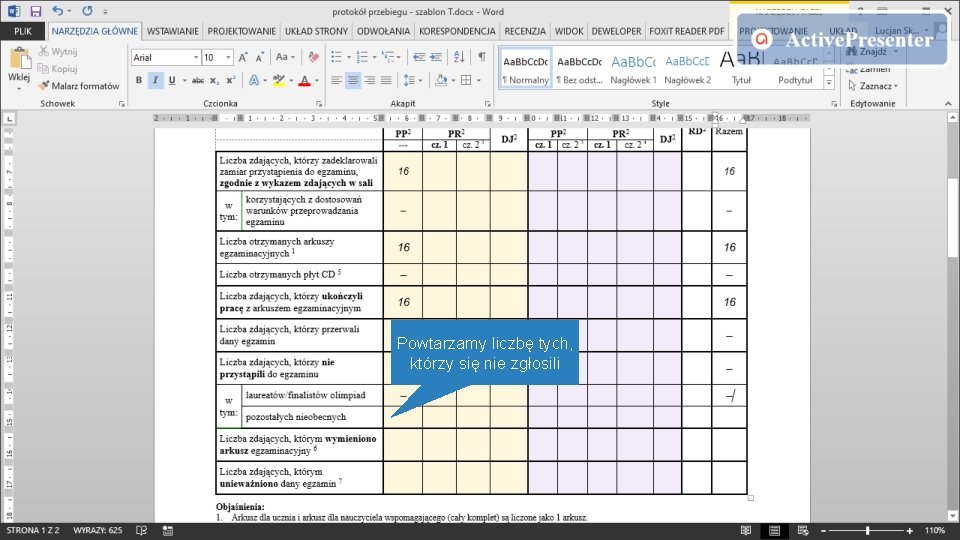Switch to web layout view
The height and width of the screenshot is (540, 960).
[x=803, y=531]
